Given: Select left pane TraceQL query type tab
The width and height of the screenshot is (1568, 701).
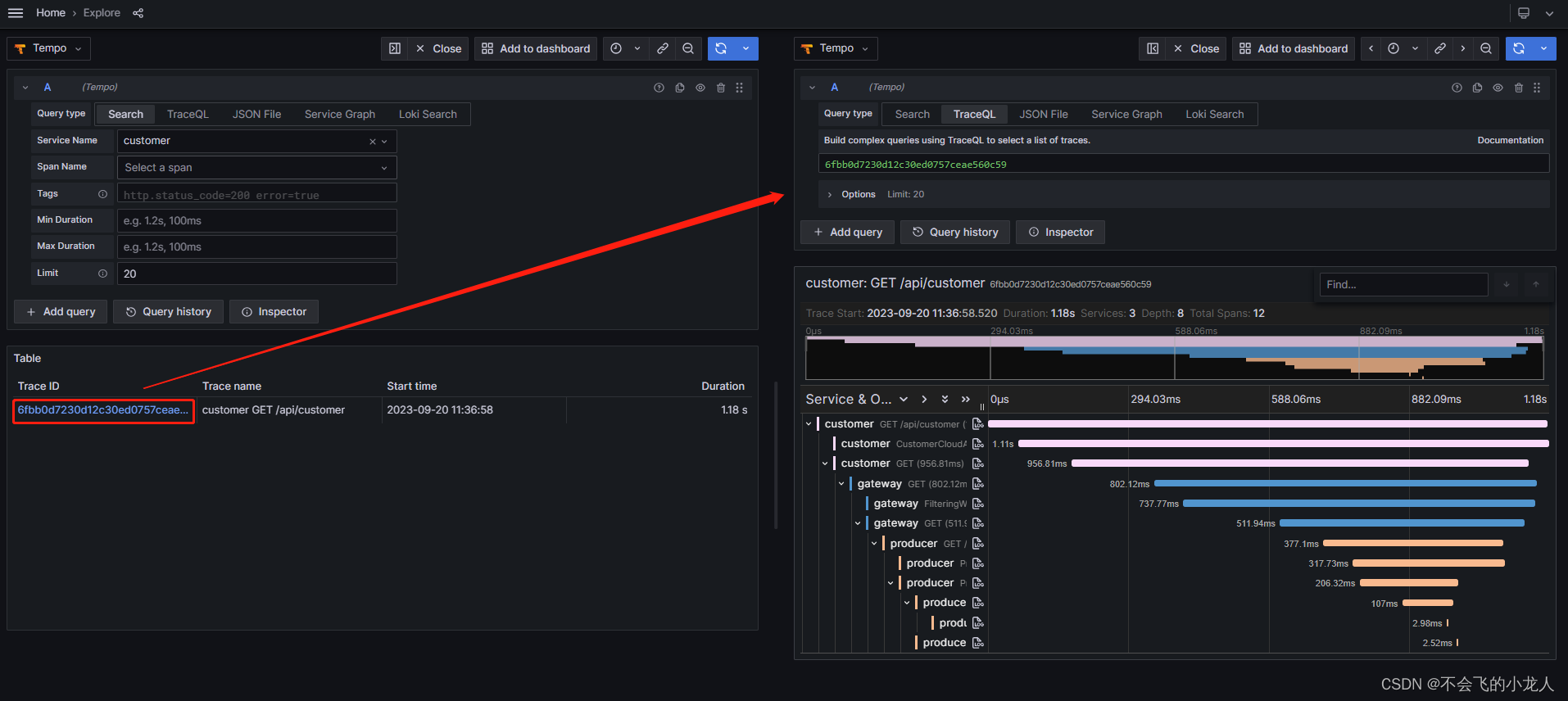Looking at the screenshot, I should [188, 115].
